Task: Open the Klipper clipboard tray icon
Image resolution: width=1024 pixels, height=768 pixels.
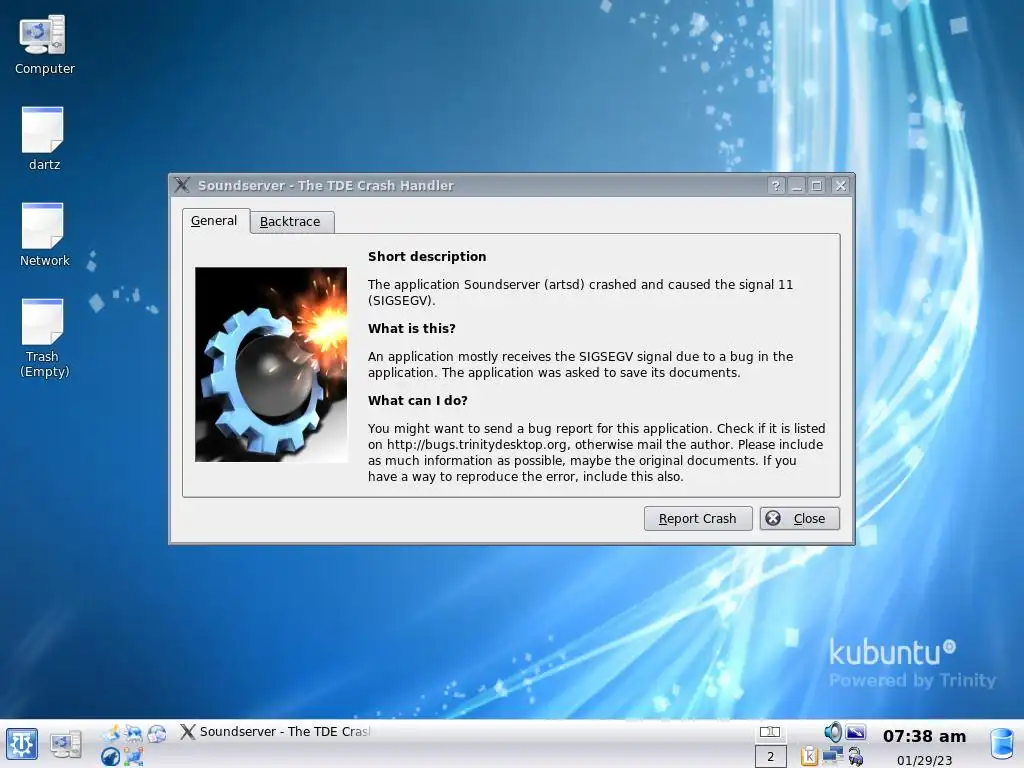Action: coord(810,756)
